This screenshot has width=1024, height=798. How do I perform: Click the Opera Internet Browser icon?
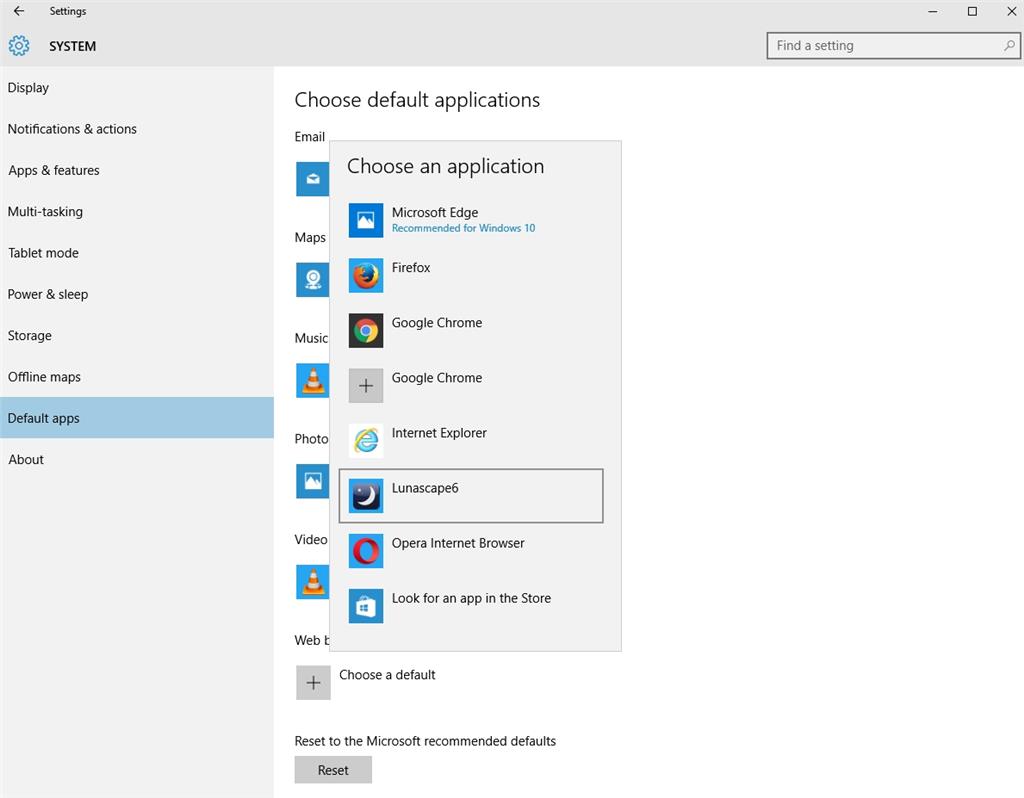[366, 551]
